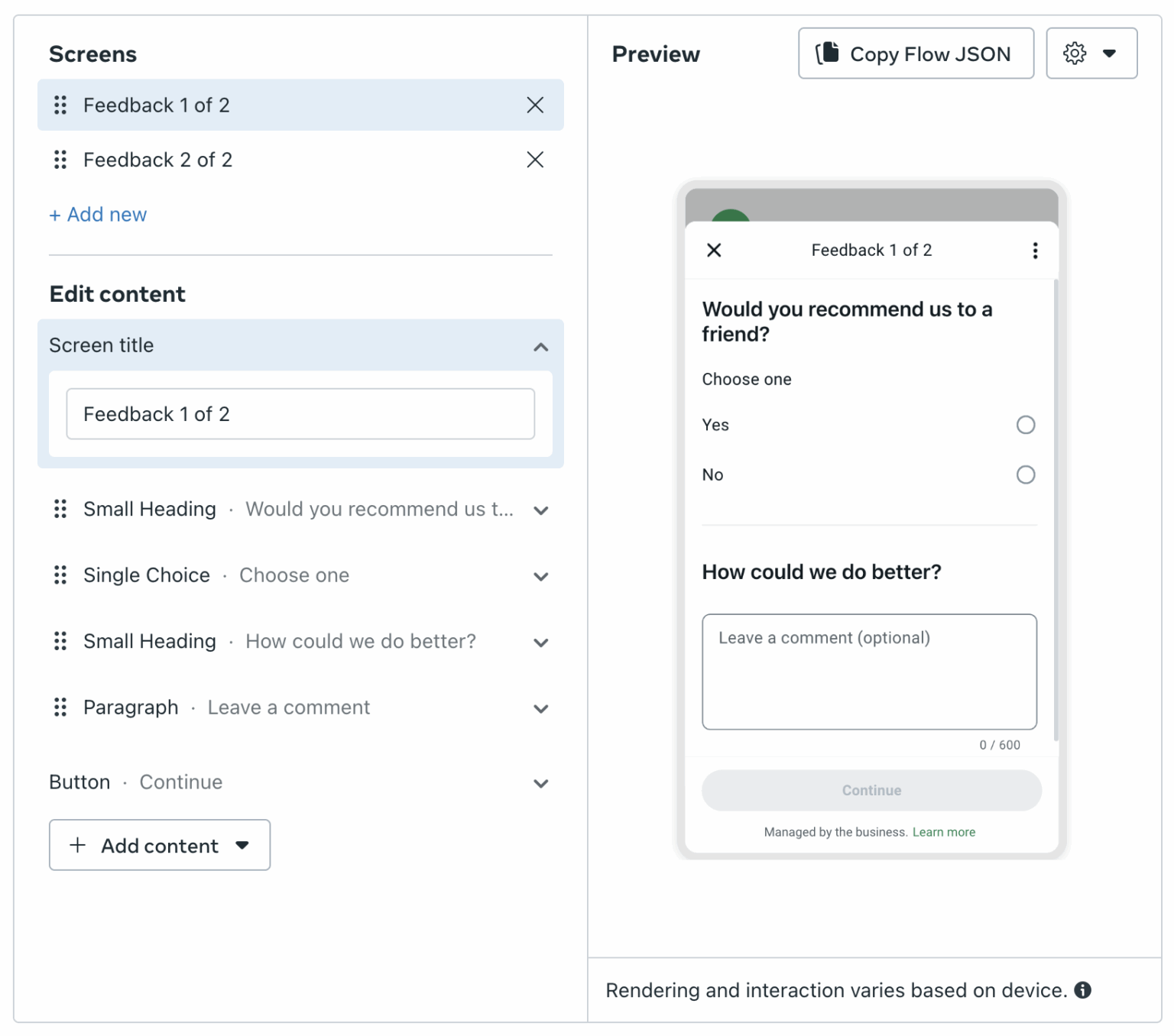The height and width of the screenshot is (1036, 1174).
Task: Select the No radio button in preview
Action: coord(1026,474)
